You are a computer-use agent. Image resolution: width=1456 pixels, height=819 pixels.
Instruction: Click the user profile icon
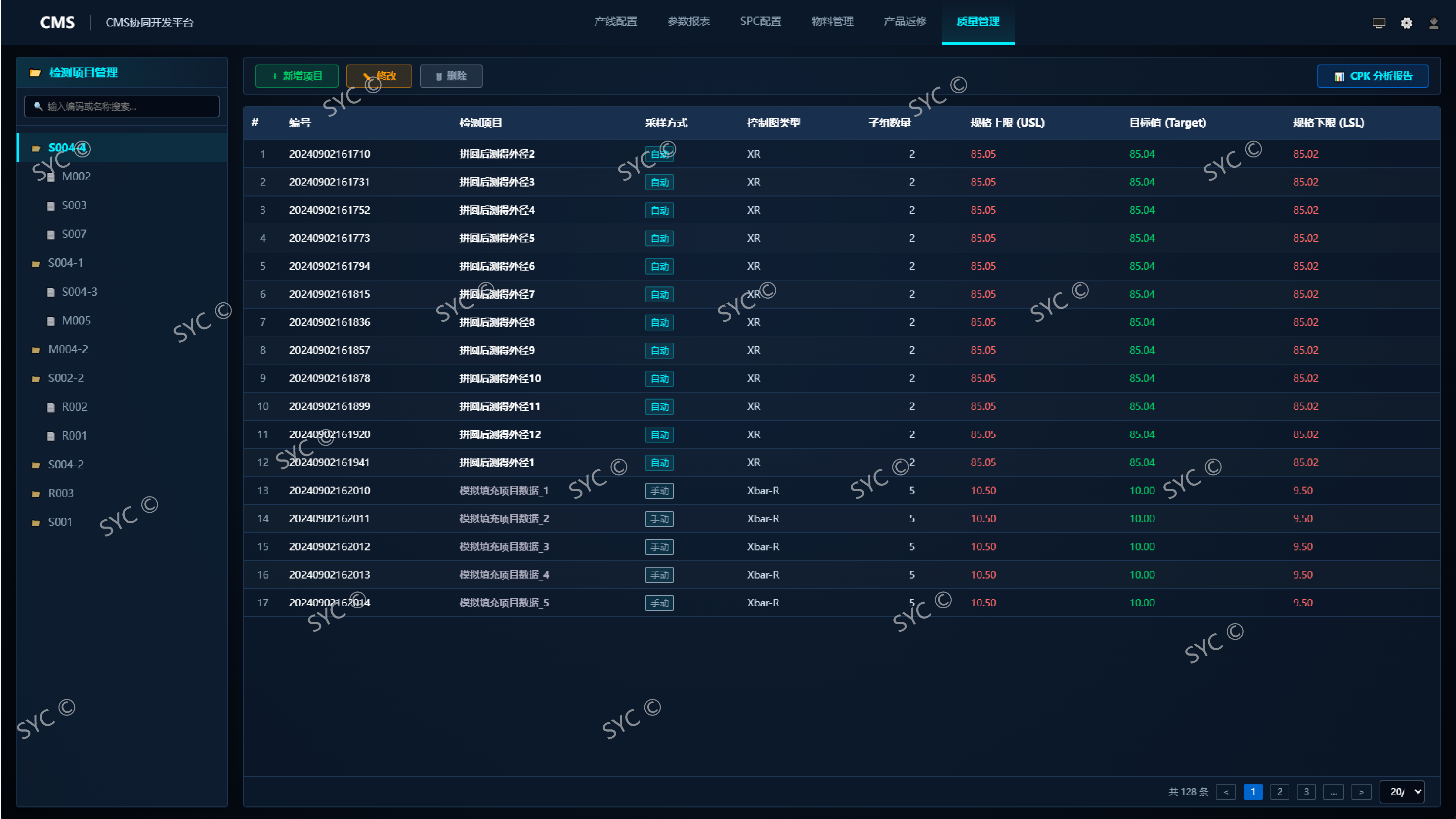pos(1434,23)
